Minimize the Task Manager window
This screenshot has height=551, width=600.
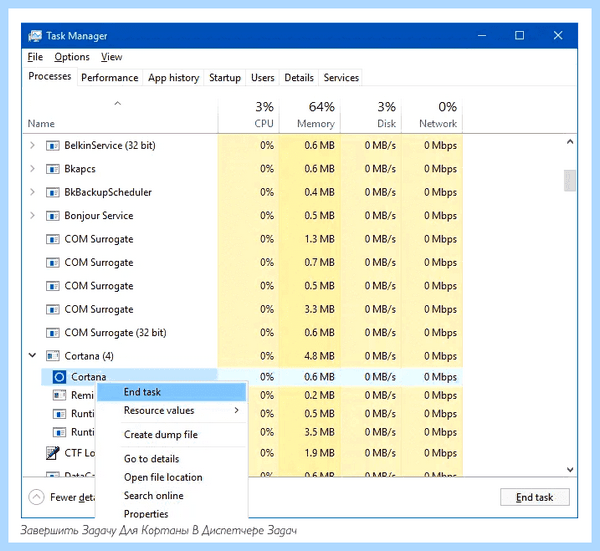(482, 36)
